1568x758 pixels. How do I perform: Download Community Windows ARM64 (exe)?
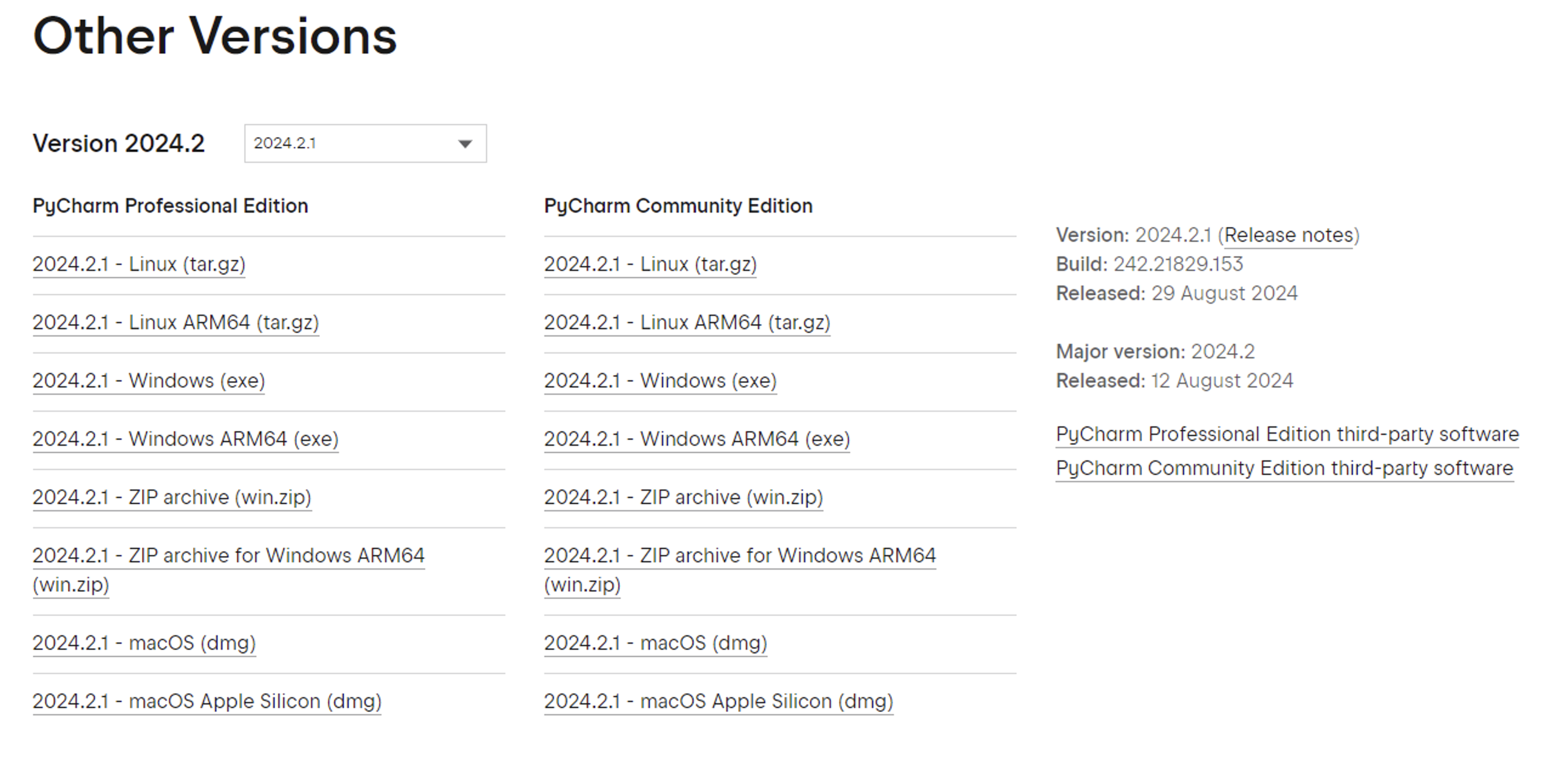point(697,439)
